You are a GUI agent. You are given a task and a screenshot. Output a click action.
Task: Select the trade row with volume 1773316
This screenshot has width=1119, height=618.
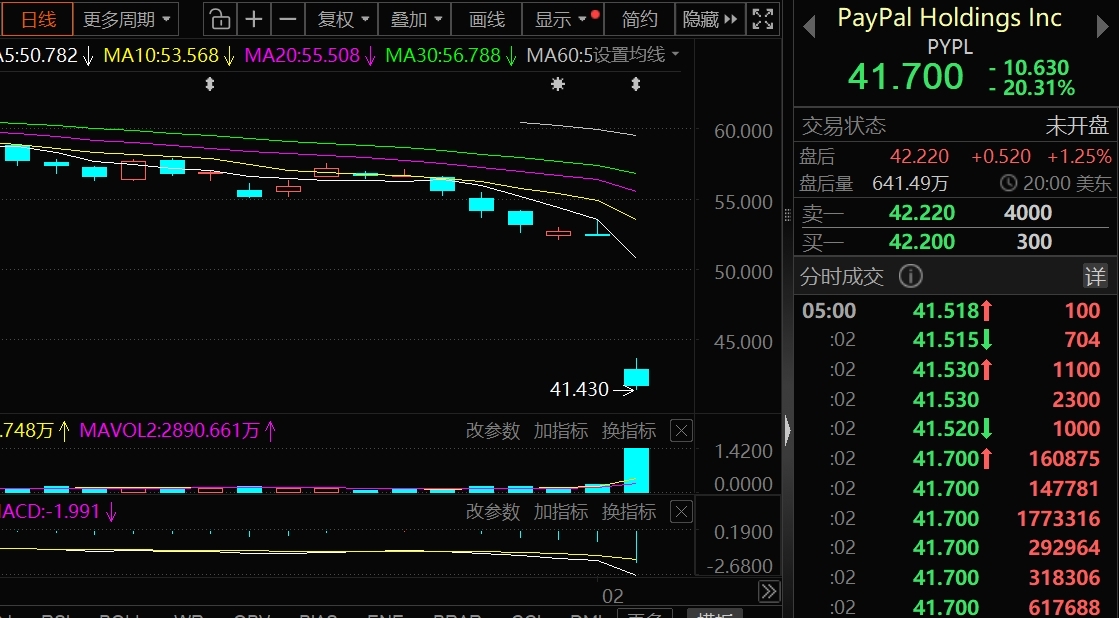(x=956, y=518)
